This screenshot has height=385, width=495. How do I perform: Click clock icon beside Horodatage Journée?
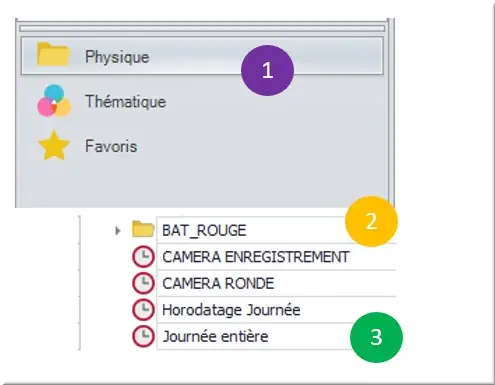143,310
